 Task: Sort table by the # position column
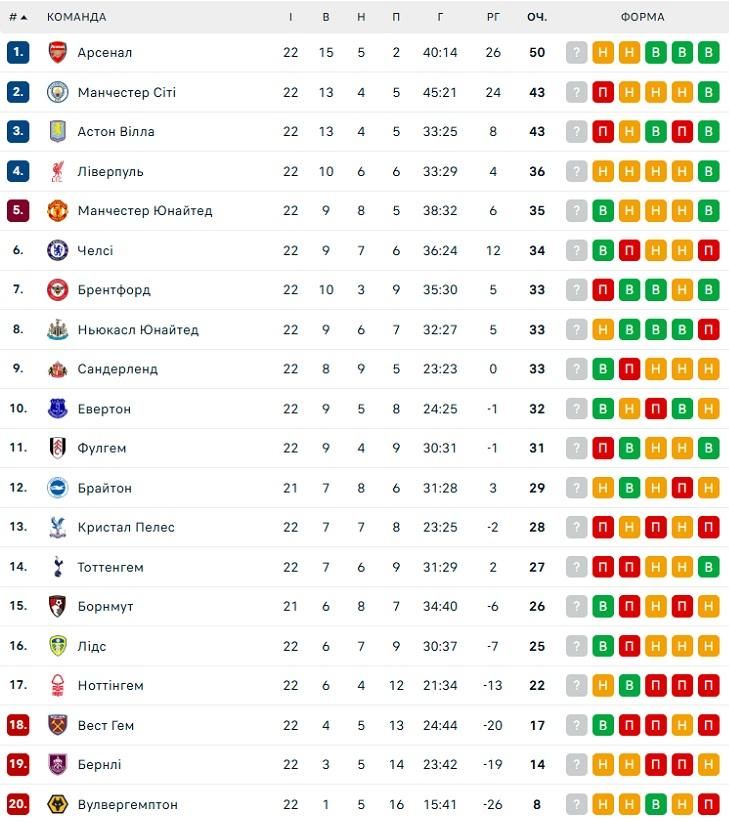pyautogui.click(x=17, y=17)
